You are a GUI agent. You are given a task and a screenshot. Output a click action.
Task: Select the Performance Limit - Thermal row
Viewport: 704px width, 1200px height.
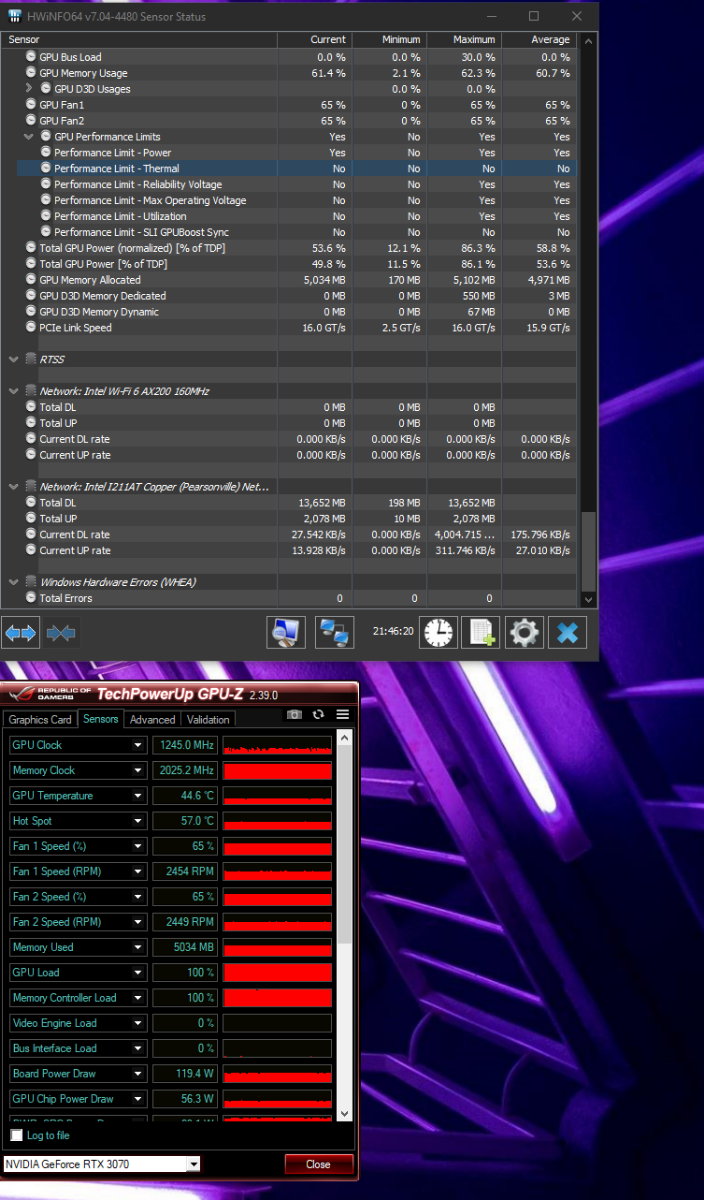pyautogui.click(x=297, y=169)
